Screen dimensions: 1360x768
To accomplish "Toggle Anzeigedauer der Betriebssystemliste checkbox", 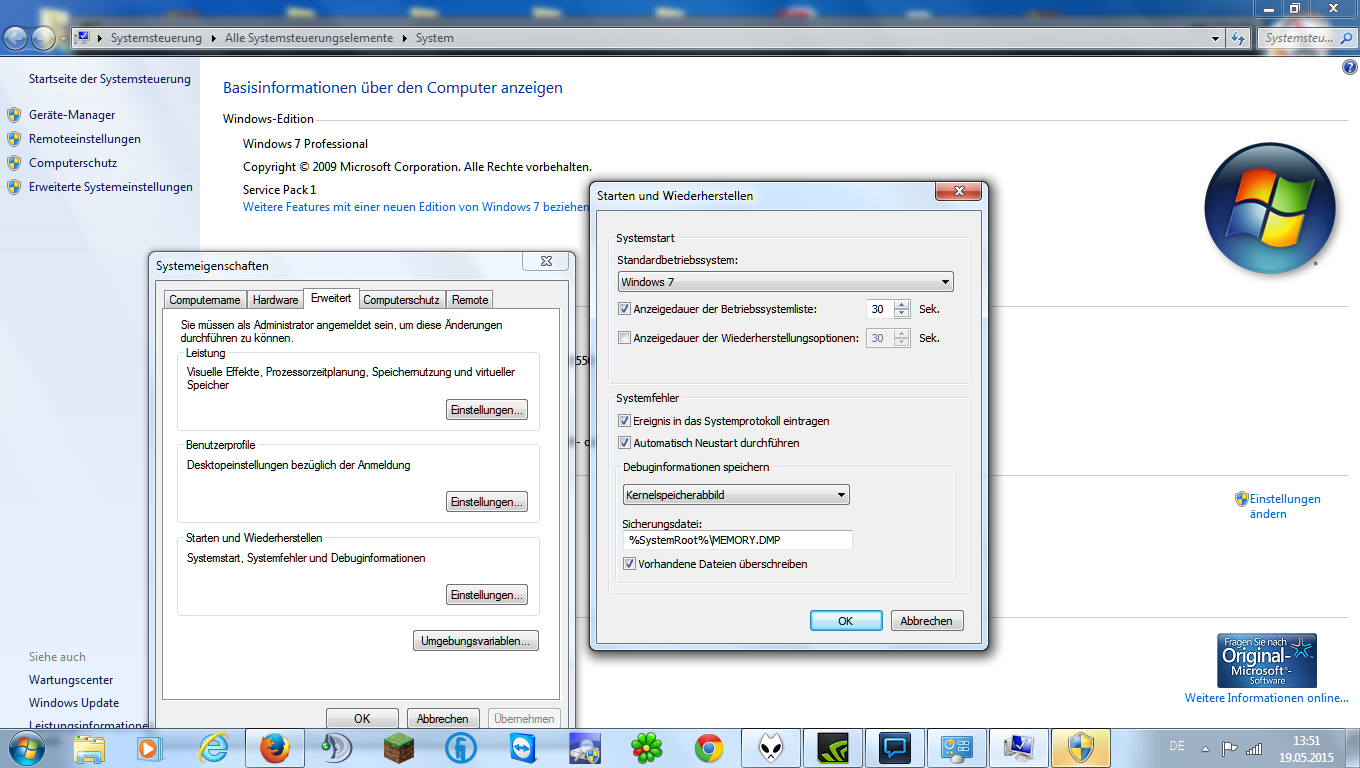I will pyautogui.click(x=625, y=309).
